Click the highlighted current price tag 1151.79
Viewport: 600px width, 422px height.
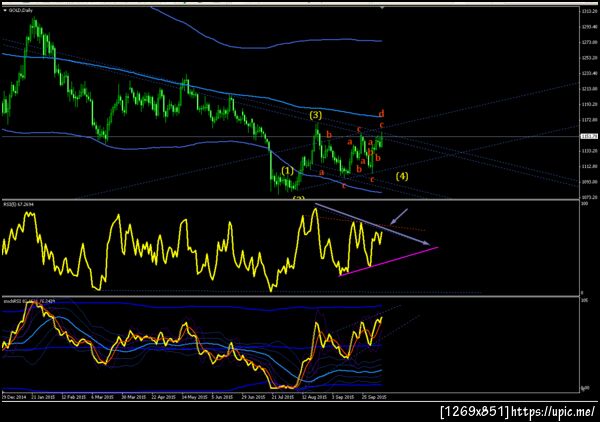click(x=589, y=136)
